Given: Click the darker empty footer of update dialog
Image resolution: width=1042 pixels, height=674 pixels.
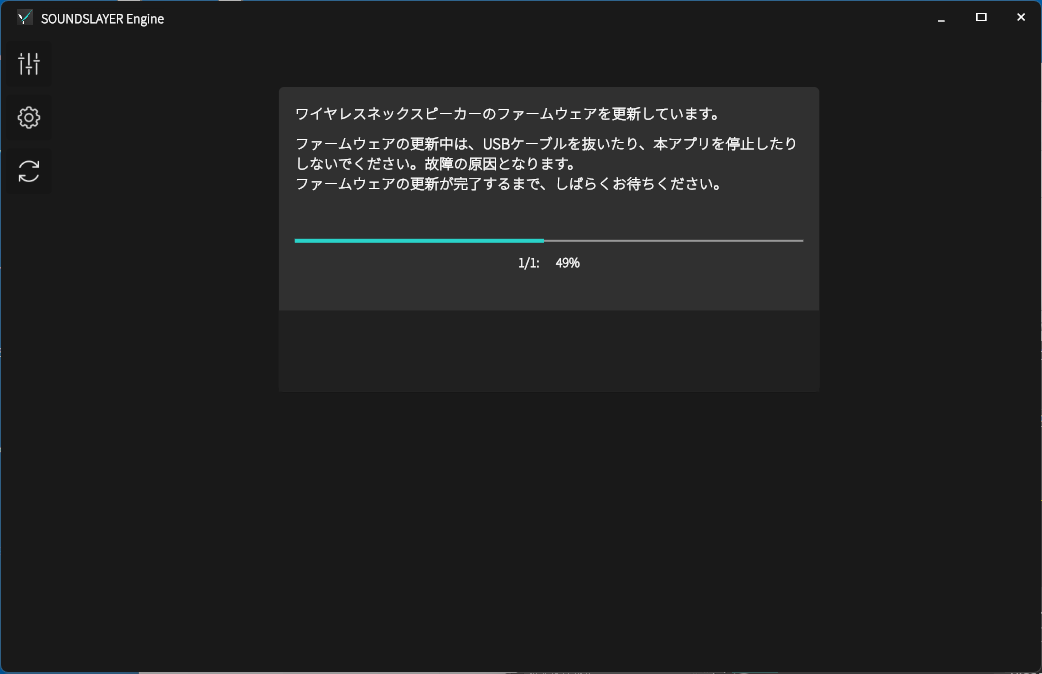Looking at the screenshot, I should [x=548, y=351].
